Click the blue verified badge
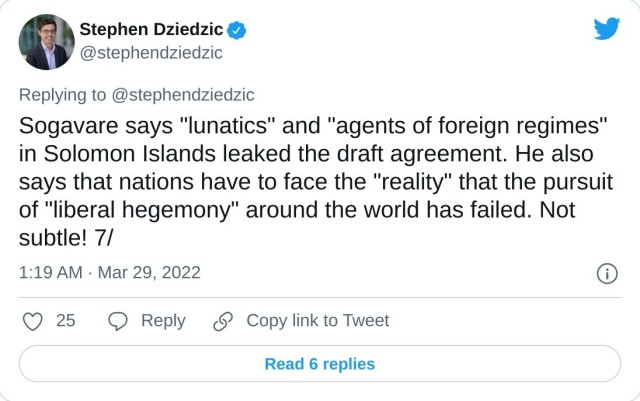Screen dimensions: 640x401 tap(238, 29)
